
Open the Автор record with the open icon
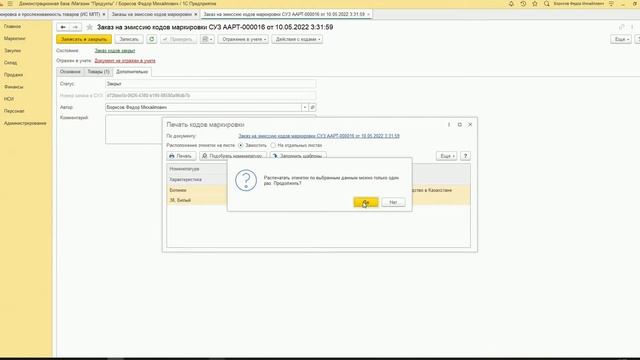tap(312, 107)
